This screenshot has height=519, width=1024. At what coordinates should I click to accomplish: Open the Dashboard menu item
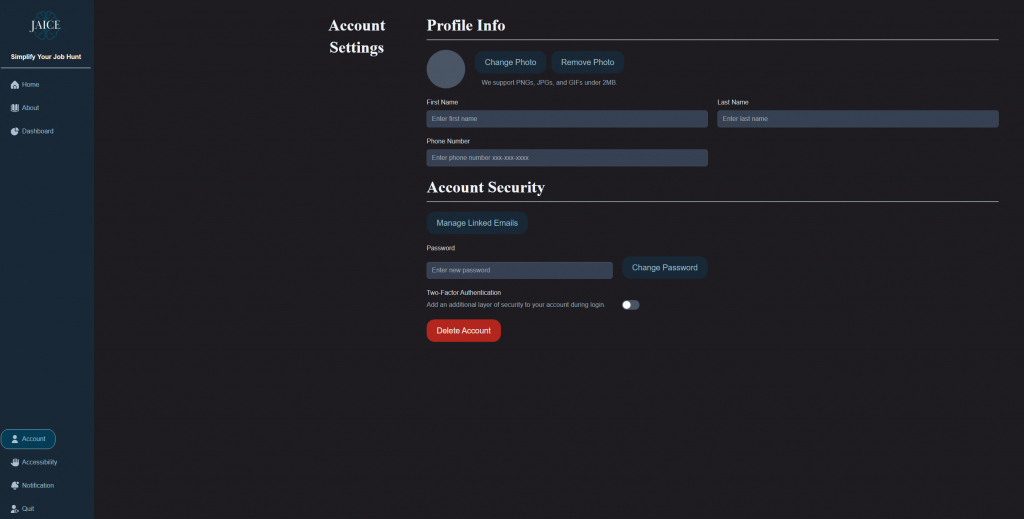click(38, 131)
